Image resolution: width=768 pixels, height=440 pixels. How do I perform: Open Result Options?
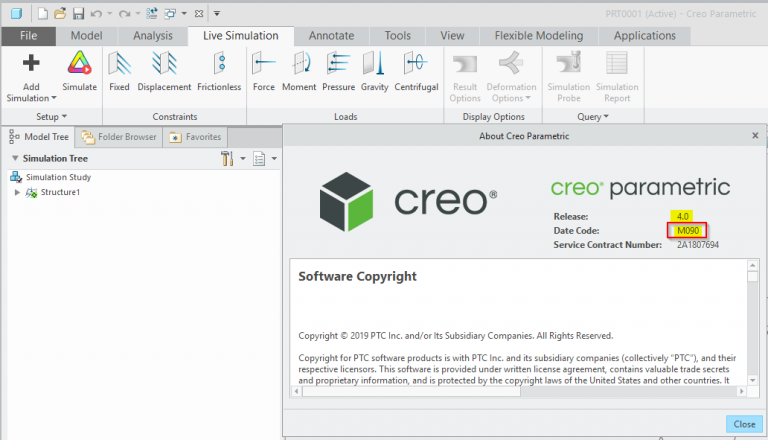tap(465, 76)
